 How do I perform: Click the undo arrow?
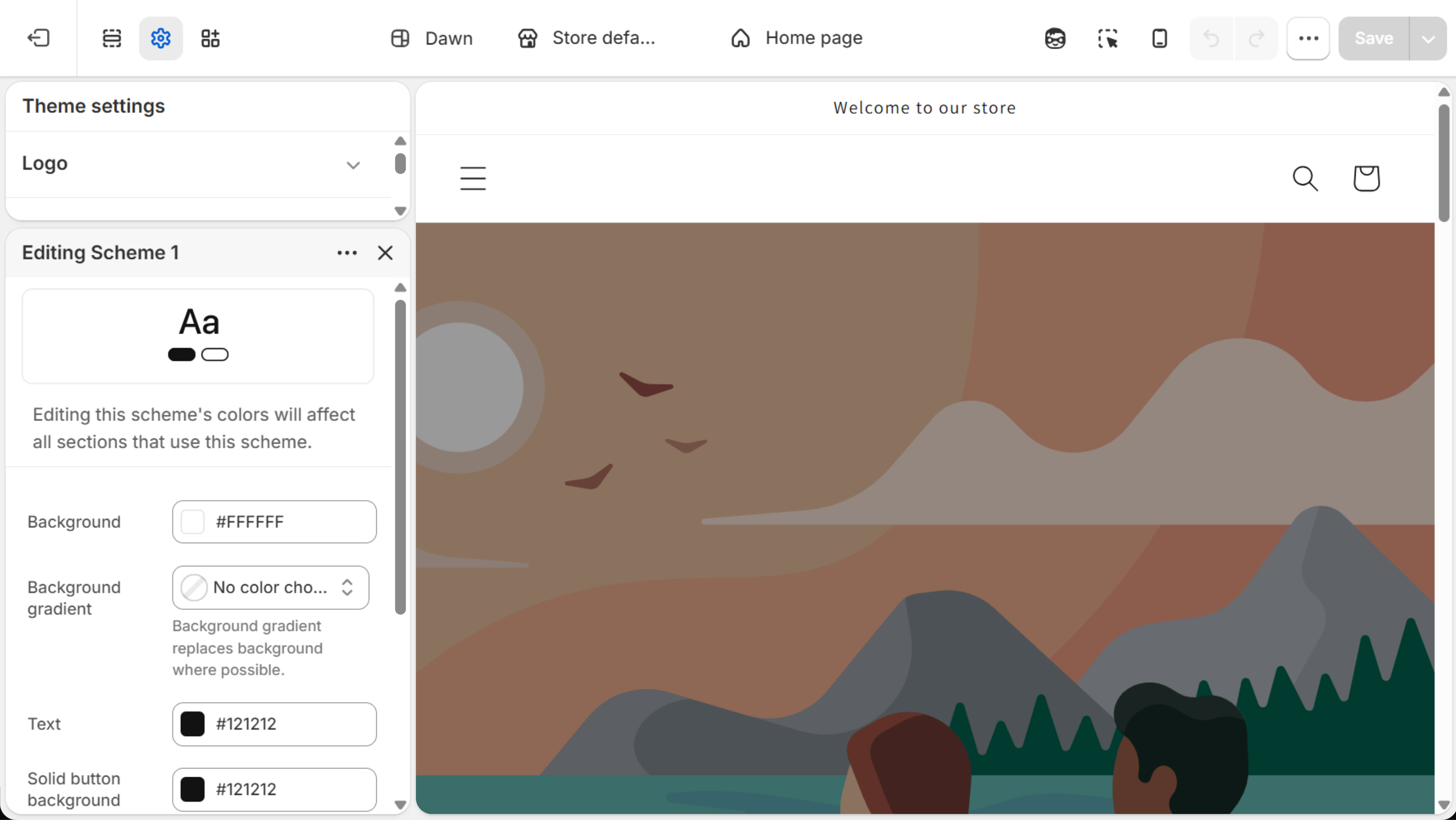1211,38
